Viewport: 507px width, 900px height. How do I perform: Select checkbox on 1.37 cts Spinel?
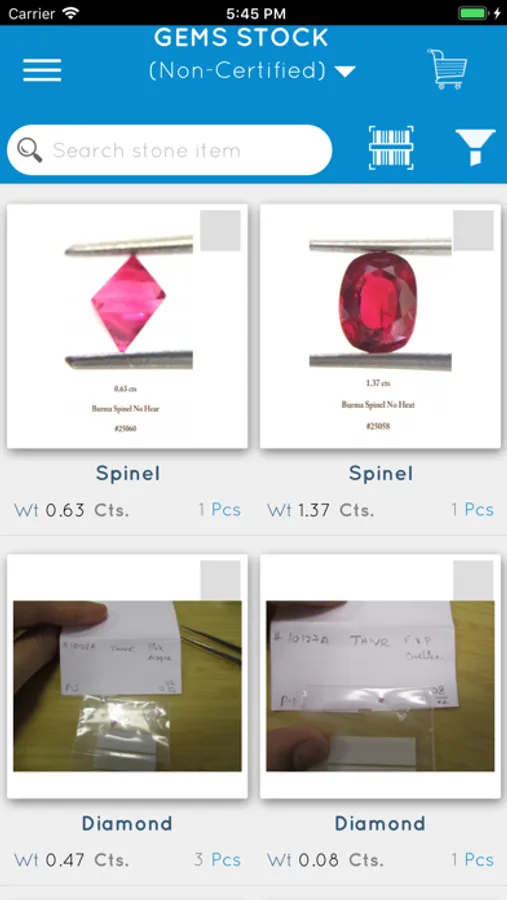pos(474,230)
